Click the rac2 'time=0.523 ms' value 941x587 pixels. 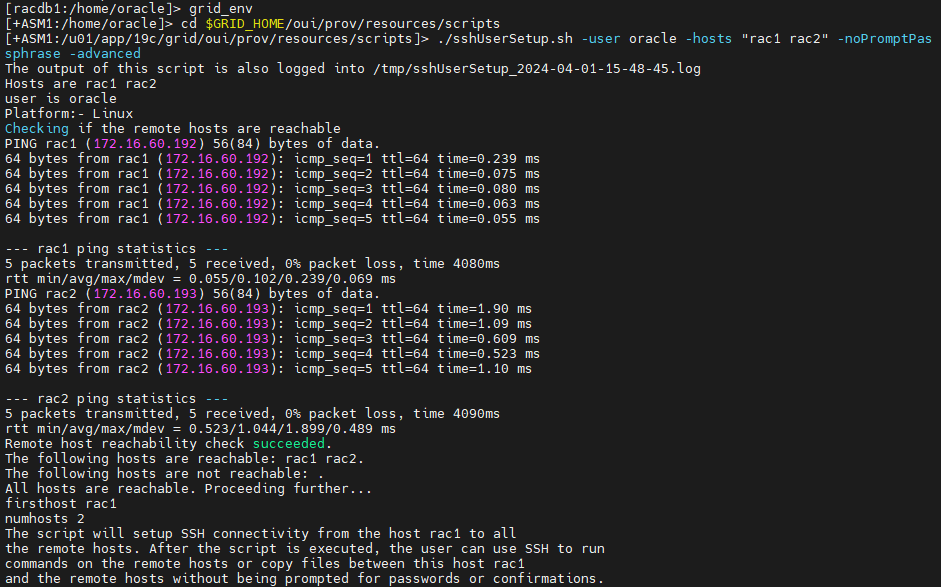pyautogui.click(x=489, y=354)
